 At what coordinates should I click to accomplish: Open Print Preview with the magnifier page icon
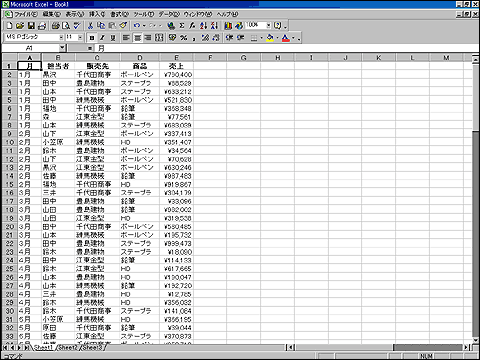66,26
